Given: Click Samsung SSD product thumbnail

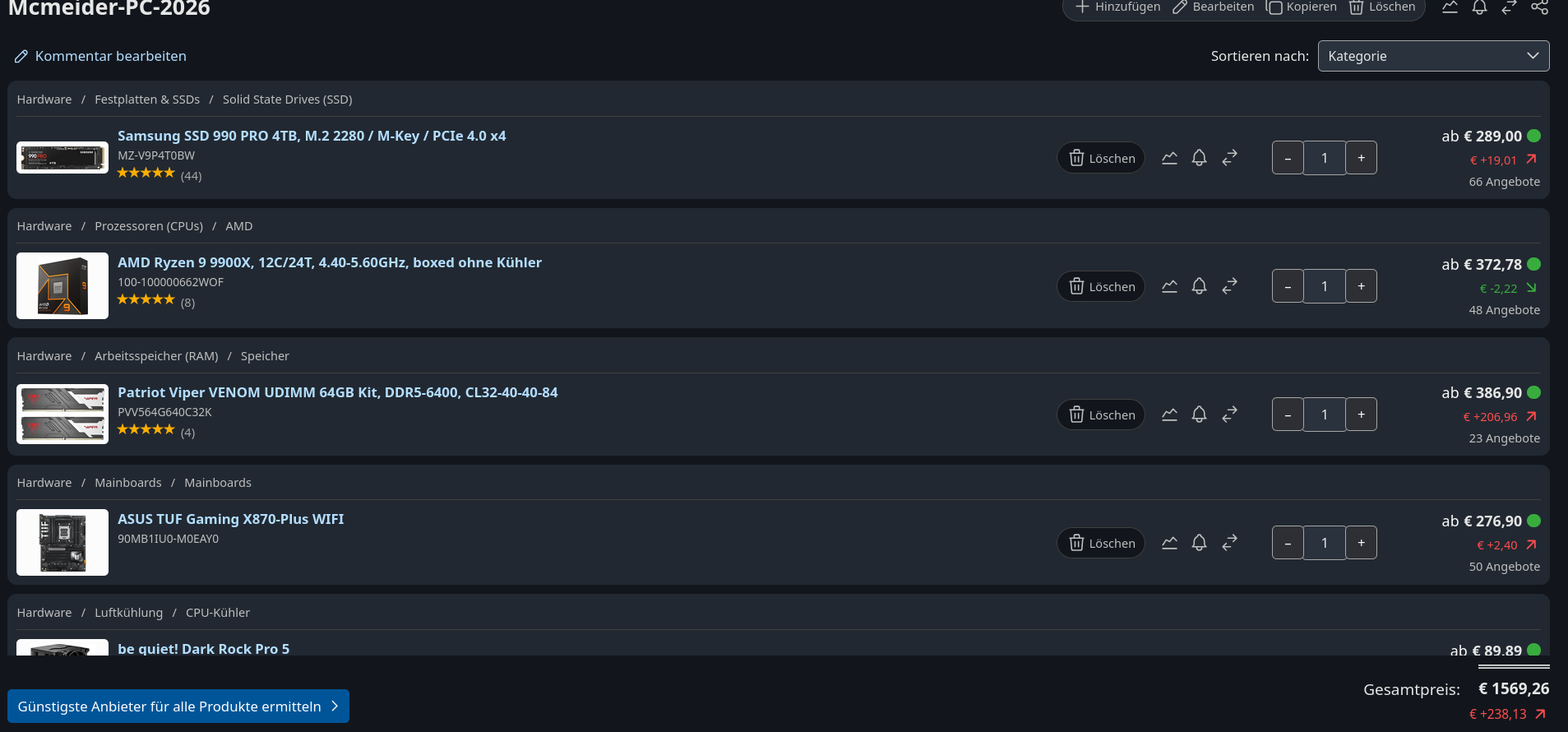Looking at the screenshot, I should click(x=62, y=157).
